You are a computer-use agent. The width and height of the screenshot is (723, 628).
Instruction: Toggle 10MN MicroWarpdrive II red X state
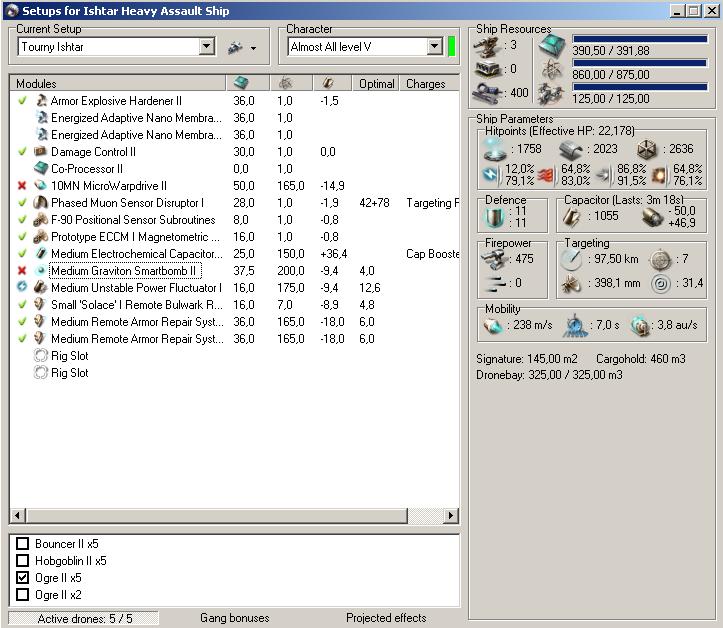(x=22, y=185)
